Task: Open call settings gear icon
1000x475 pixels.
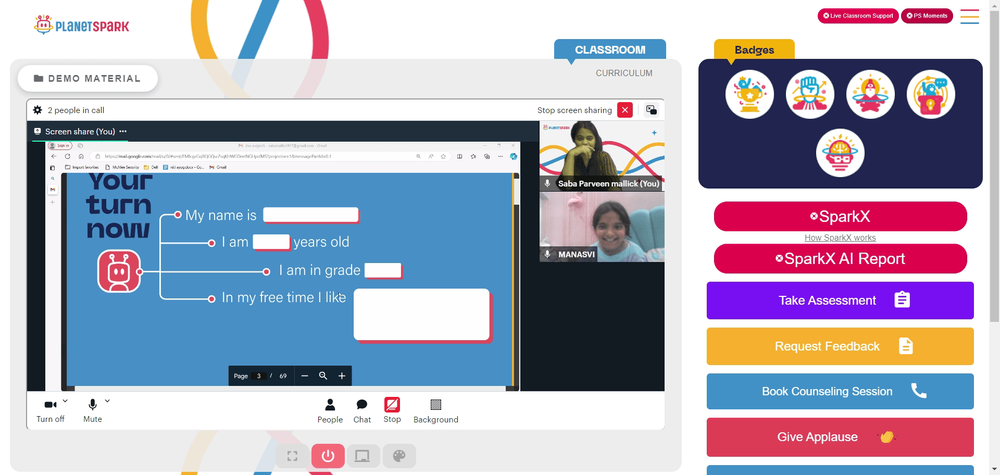Action: (x=38, y=110)
